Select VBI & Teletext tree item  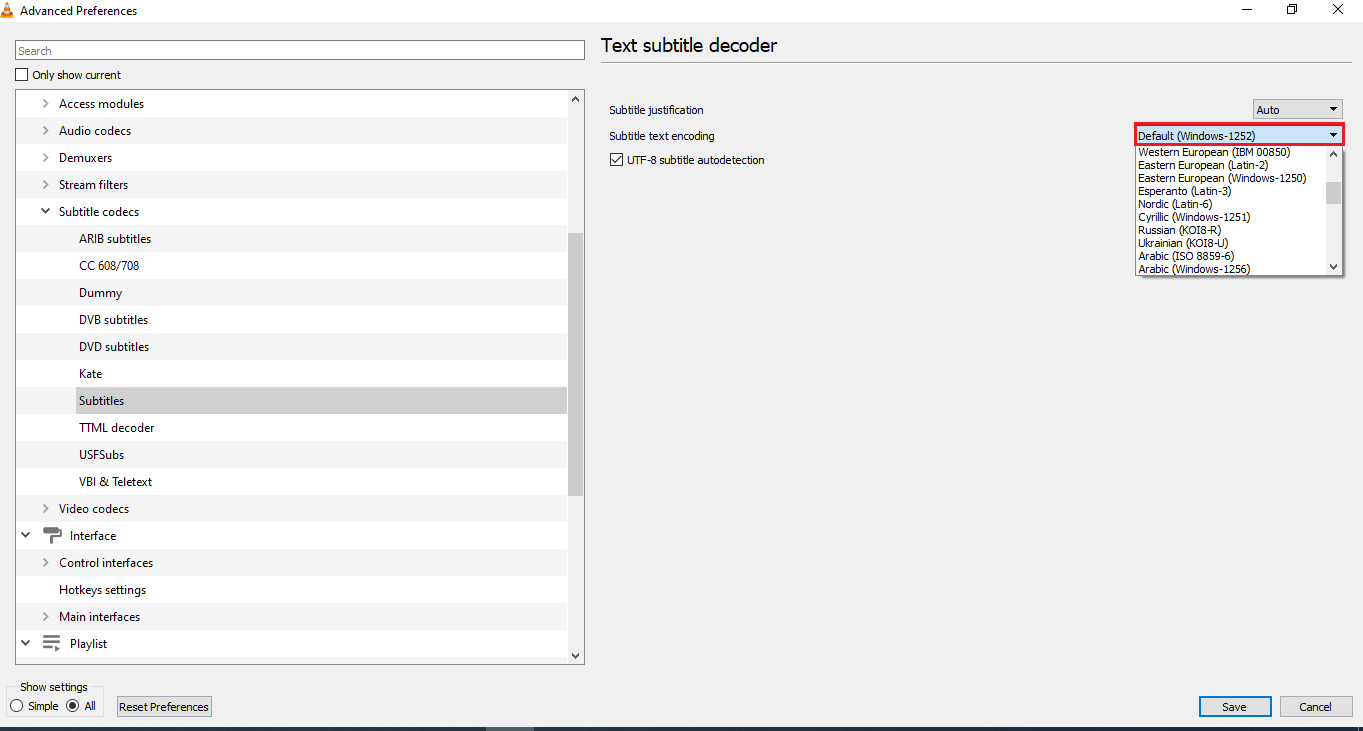click(x=116, y=482)
